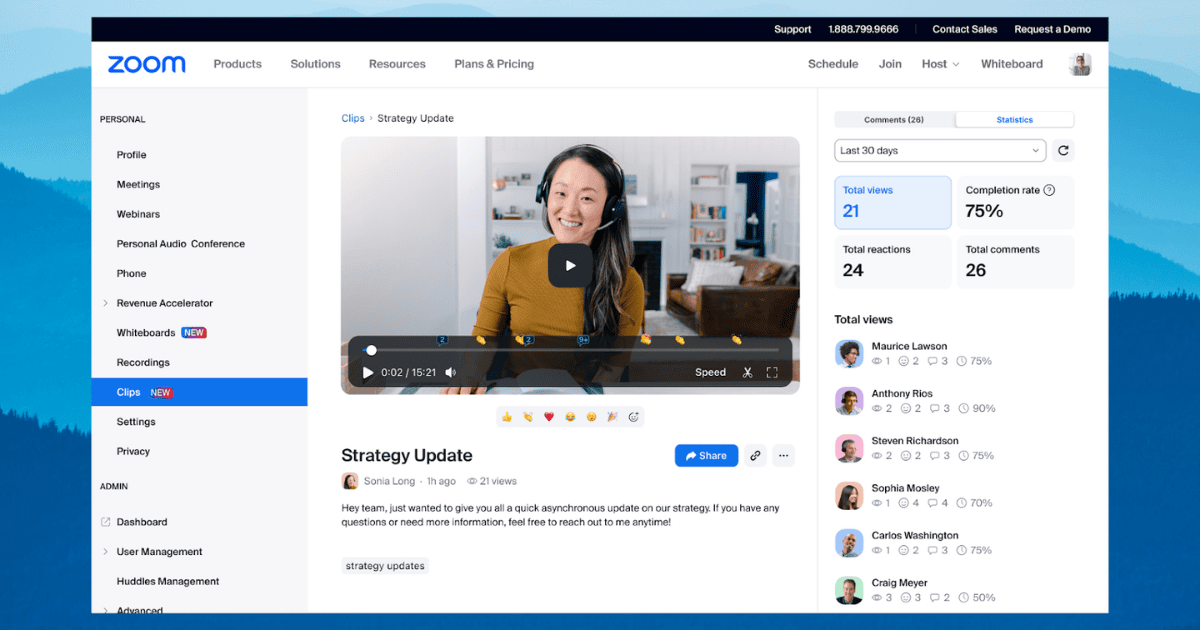Click Request a Demo link
Viewport: 1200px width, 630px height.
pos(1052,29)
